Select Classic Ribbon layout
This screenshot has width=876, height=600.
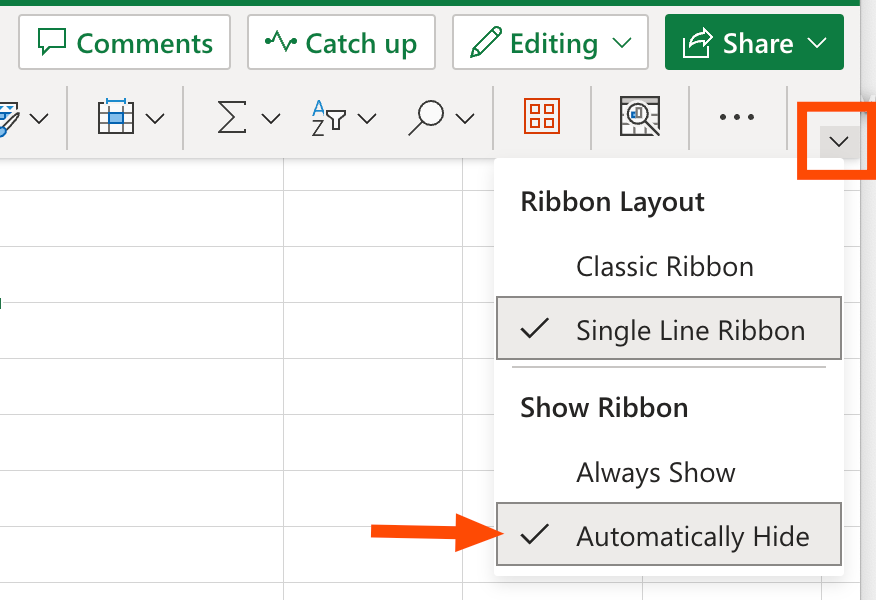pos(669,266)
